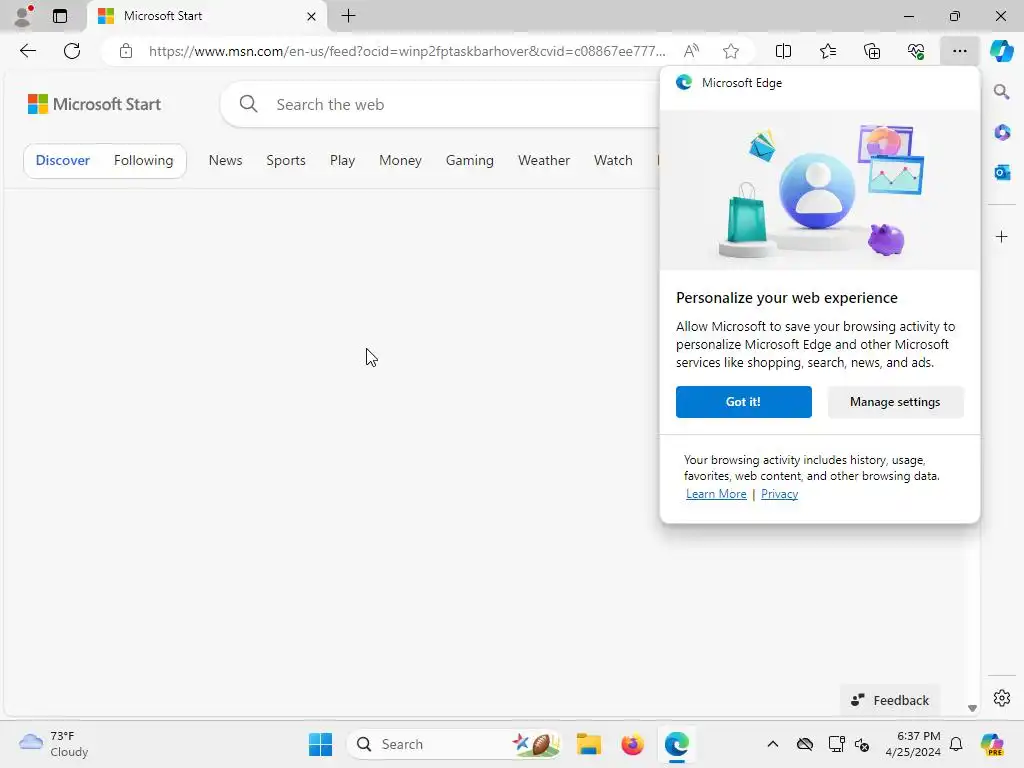Click the network display tray icon
Viewport: 1024px width, 768px height.
[836, 744]
